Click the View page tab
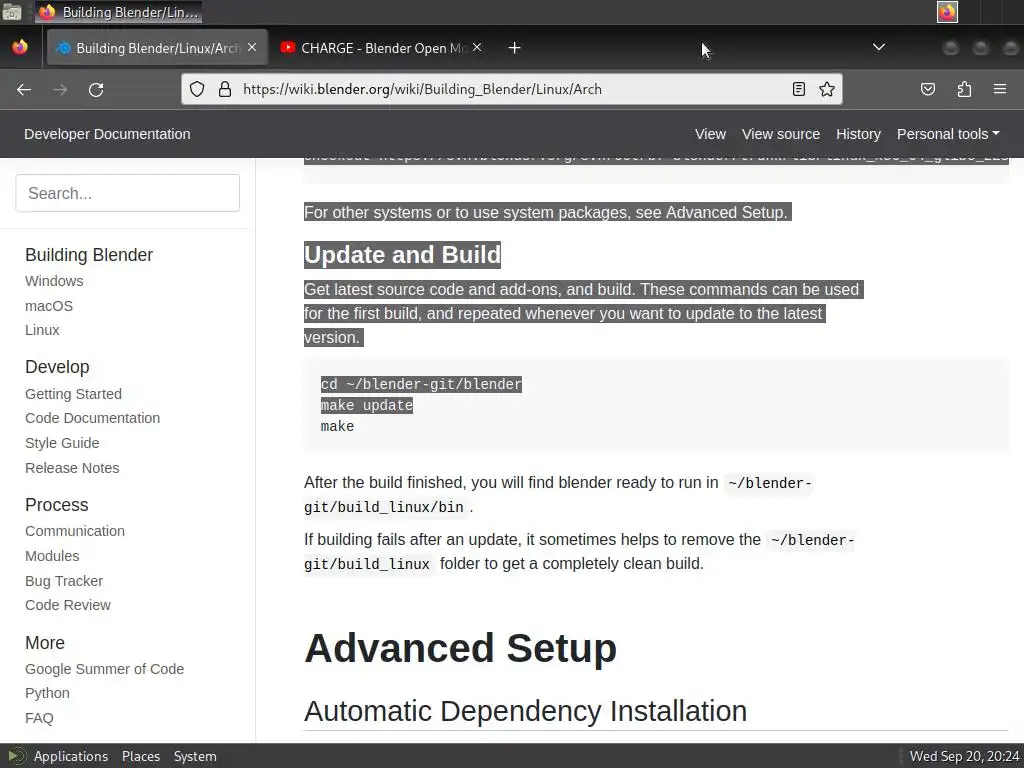 (710, 134)
